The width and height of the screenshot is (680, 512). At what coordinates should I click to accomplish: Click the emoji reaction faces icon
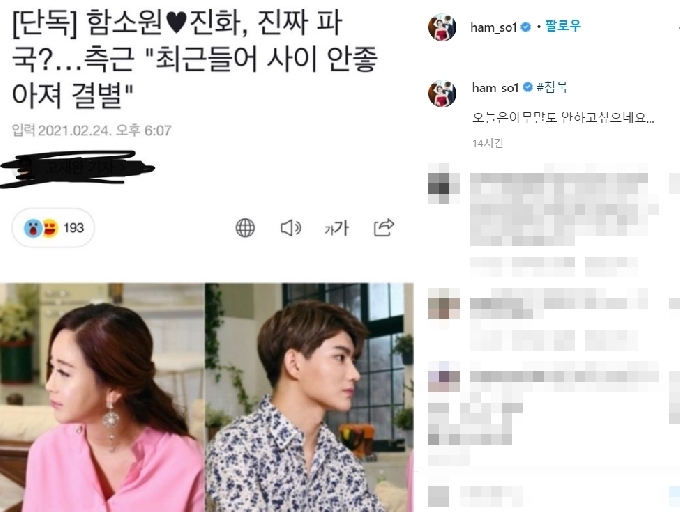(x=41, y=228)
